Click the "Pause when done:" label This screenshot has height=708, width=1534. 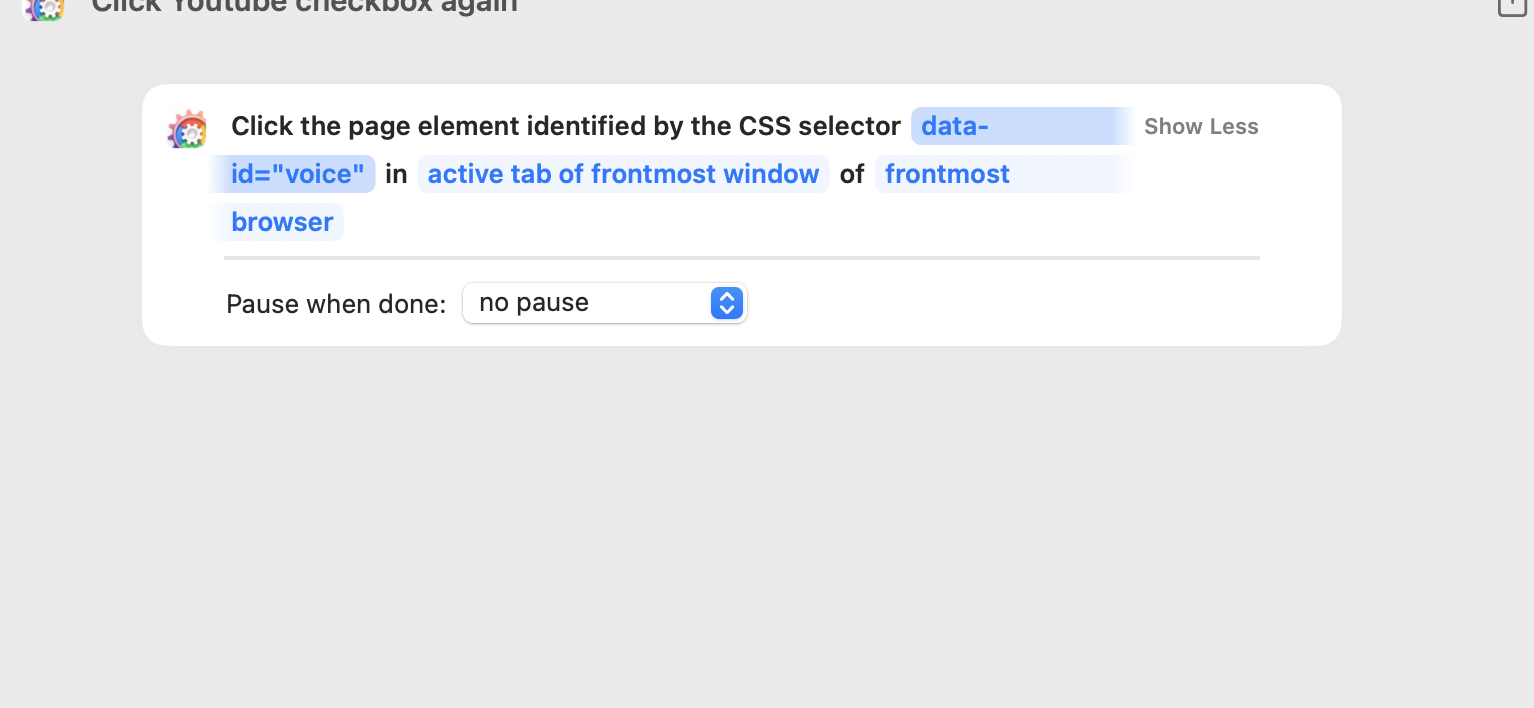click(x=336, y=304)
